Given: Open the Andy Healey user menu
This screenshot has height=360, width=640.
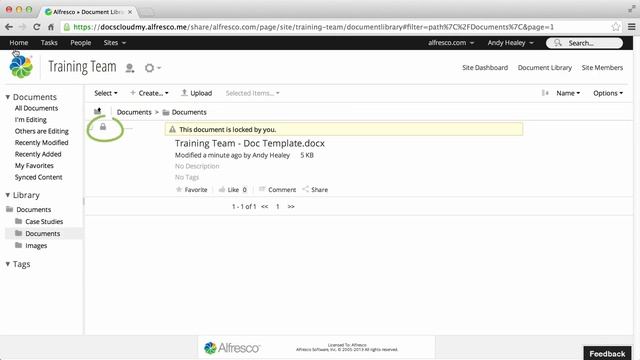Looking at the screenshot, I should pos(510,42).
